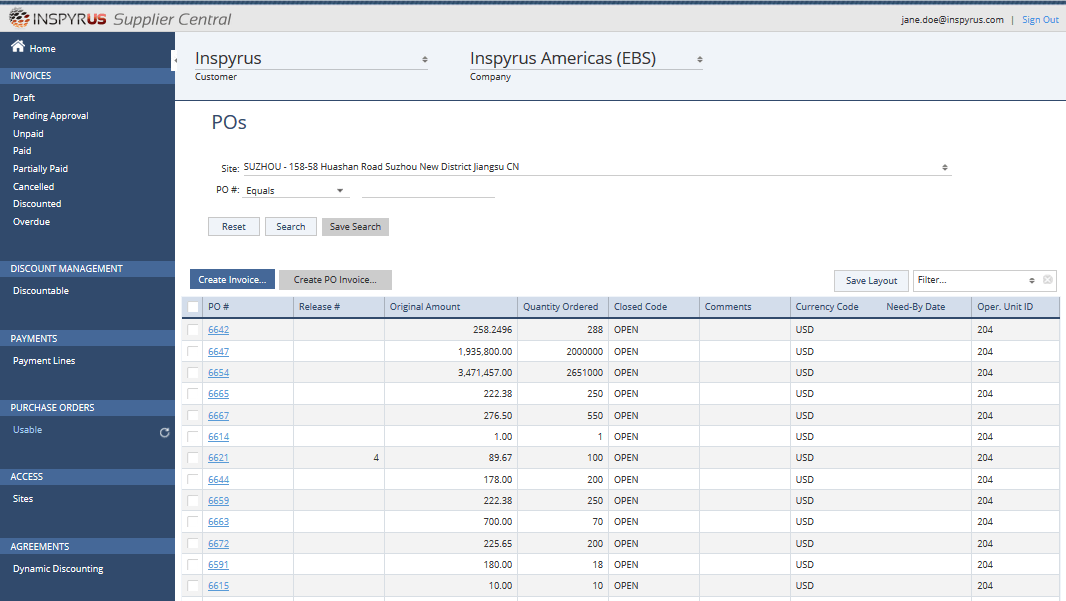Screen dimensions: 1066x601
Task: Check the box for PO 6621
Action: point(193,458)
